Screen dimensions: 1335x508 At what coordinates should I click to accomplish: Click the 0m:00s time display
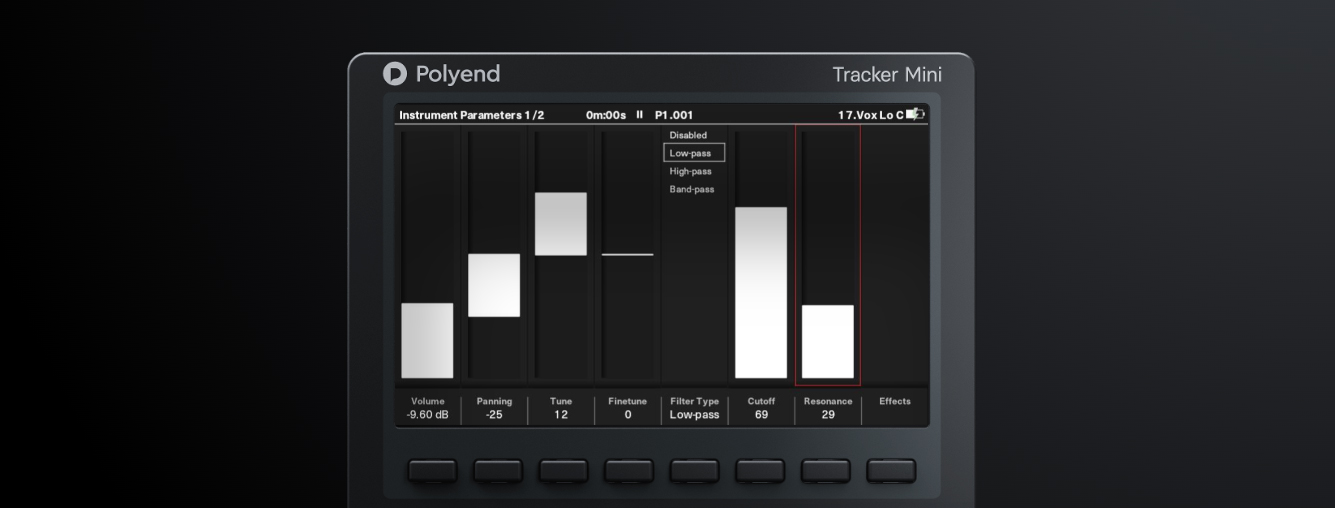pos(606,115)
